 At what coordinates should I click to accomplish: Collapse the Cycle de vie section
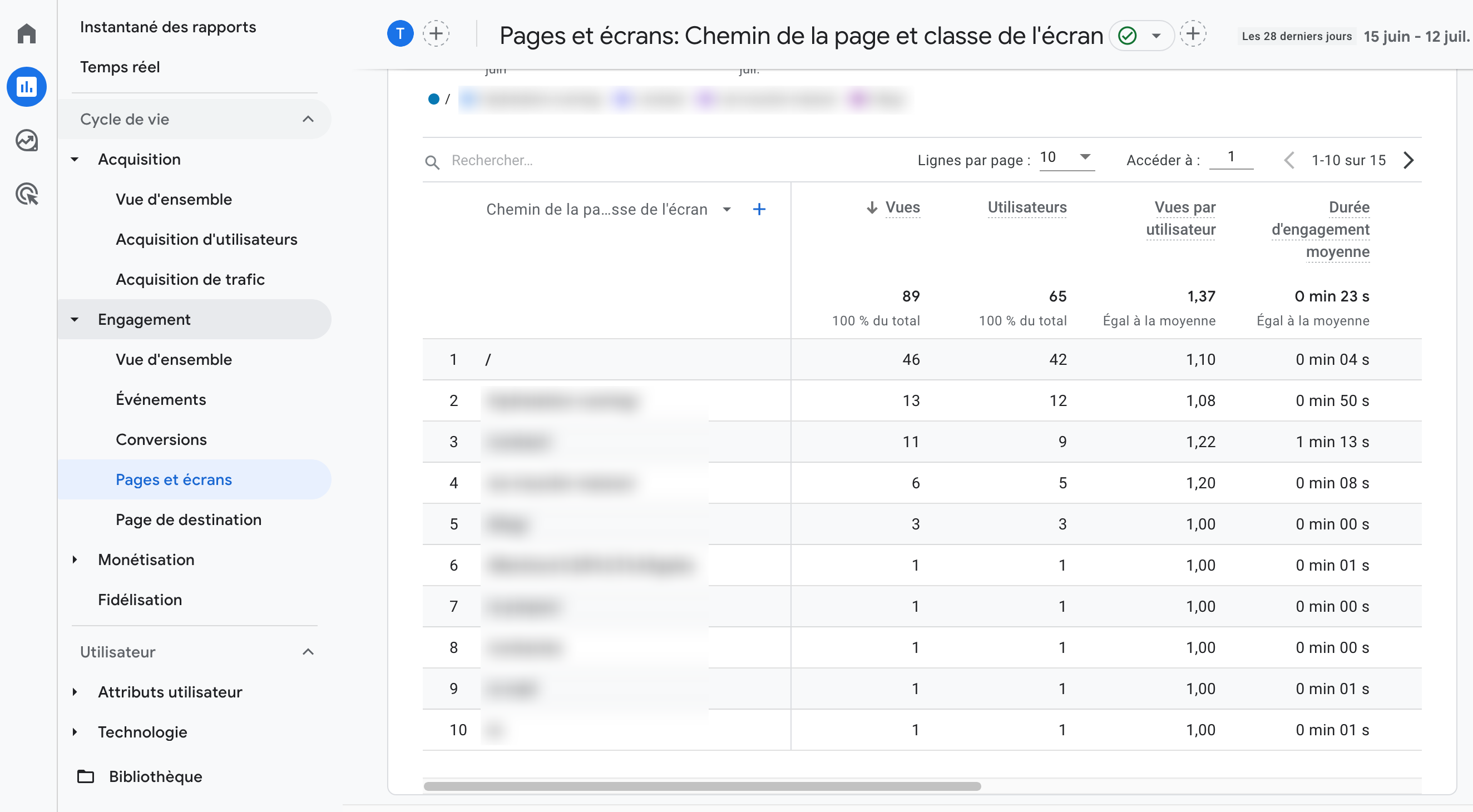click(307, 119)
